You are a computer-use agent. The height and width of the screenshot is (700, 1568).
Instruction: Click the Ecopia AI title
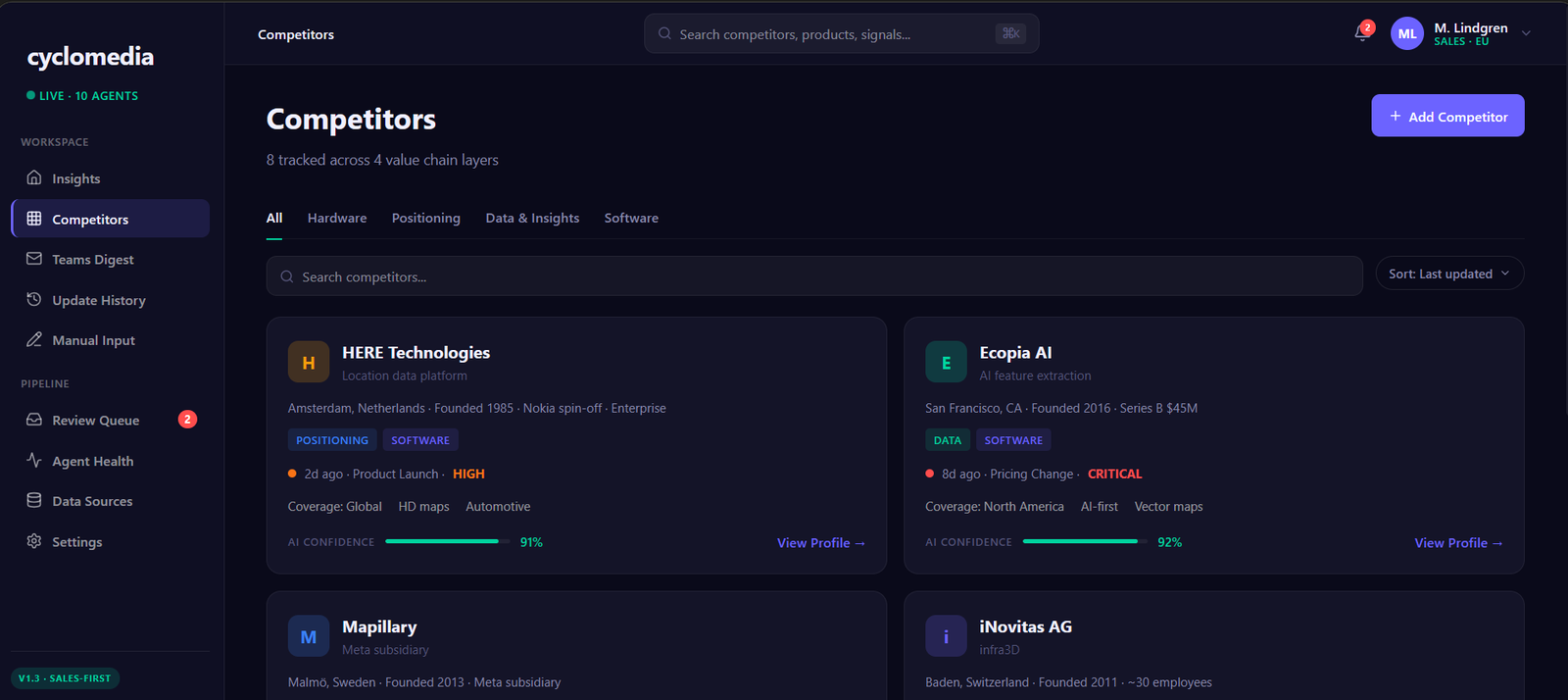pos(1015,352)
